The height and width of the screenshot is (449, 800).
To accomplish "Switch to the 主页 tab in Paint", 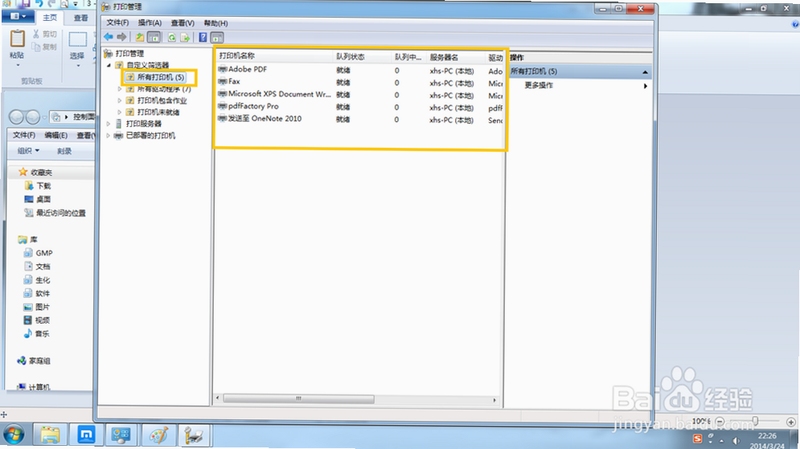I will tap(50, 18).
